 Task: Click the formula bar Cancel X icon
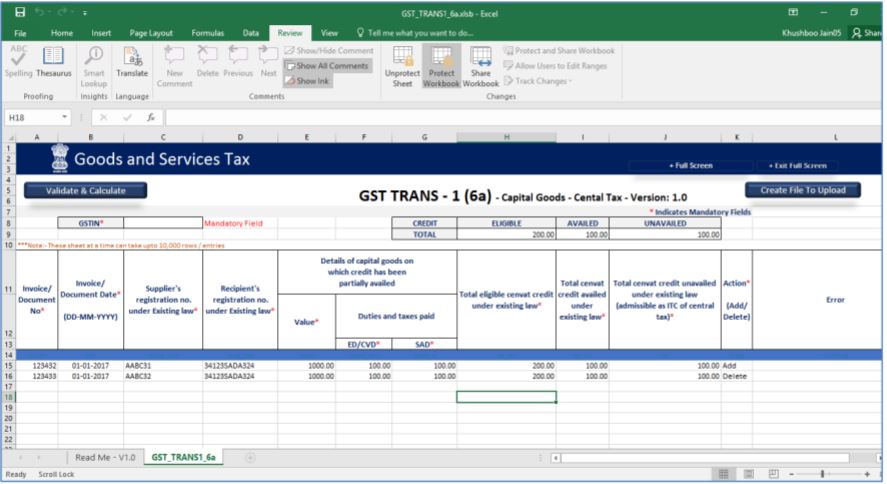pyautogui.click(x=103, y=117)
